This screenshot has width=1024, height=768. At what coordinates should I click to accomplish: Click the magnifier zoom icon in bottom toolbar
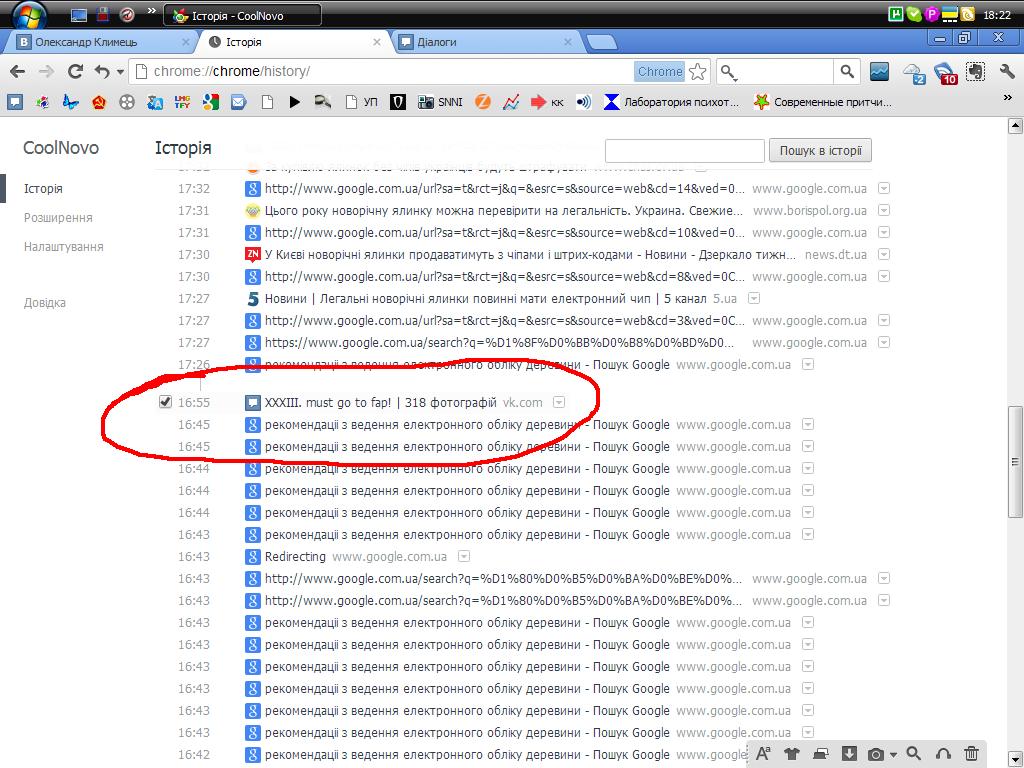point(914,754)
